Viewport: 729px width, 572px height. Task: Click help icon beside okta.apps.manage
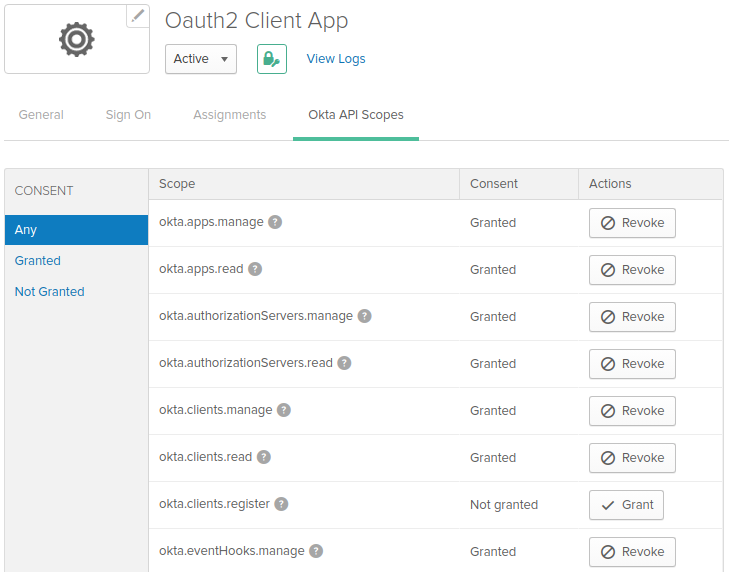tap(275, 222)
